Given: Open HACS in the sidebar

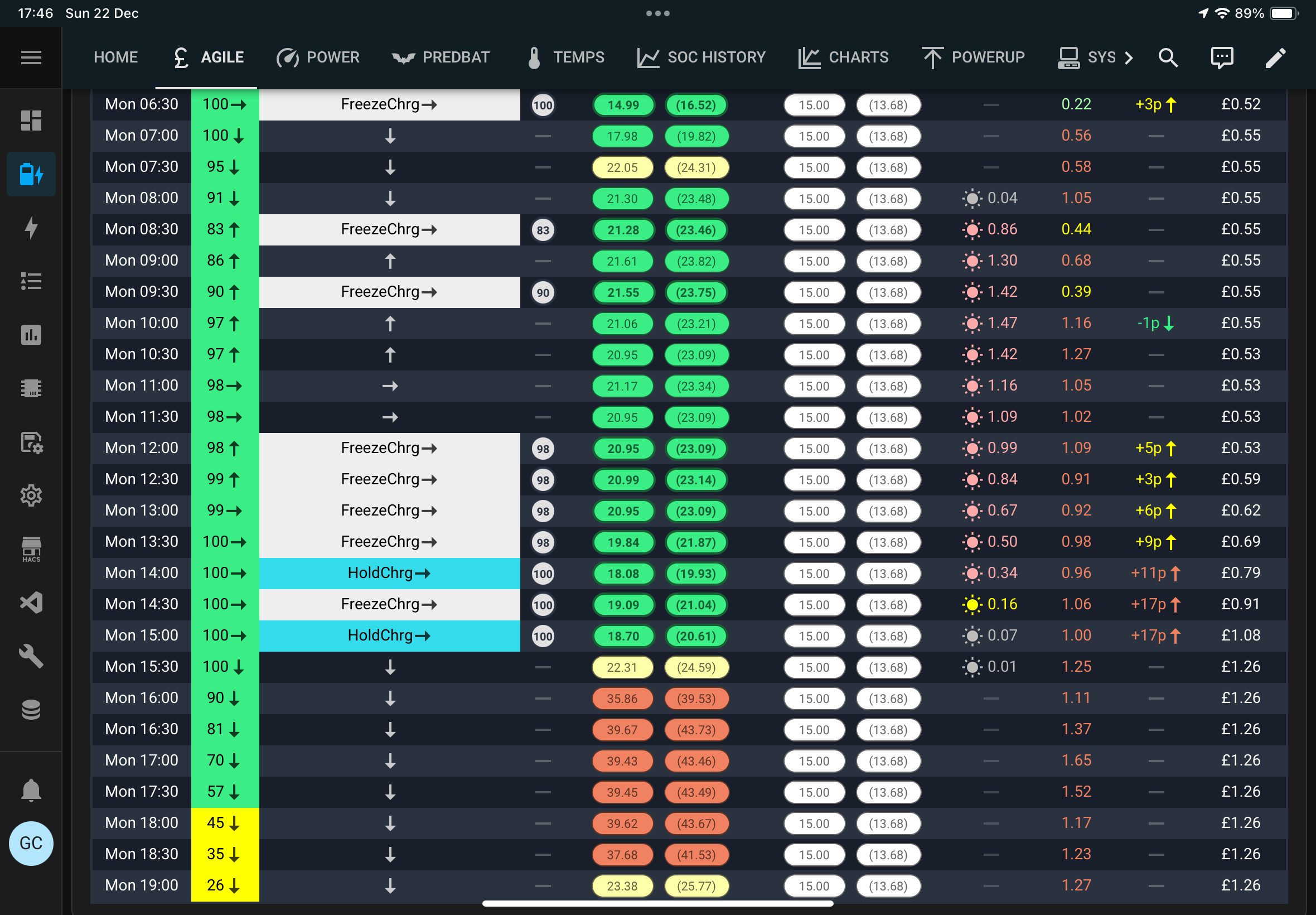Looking at the screenshot, I should [31, 549].
